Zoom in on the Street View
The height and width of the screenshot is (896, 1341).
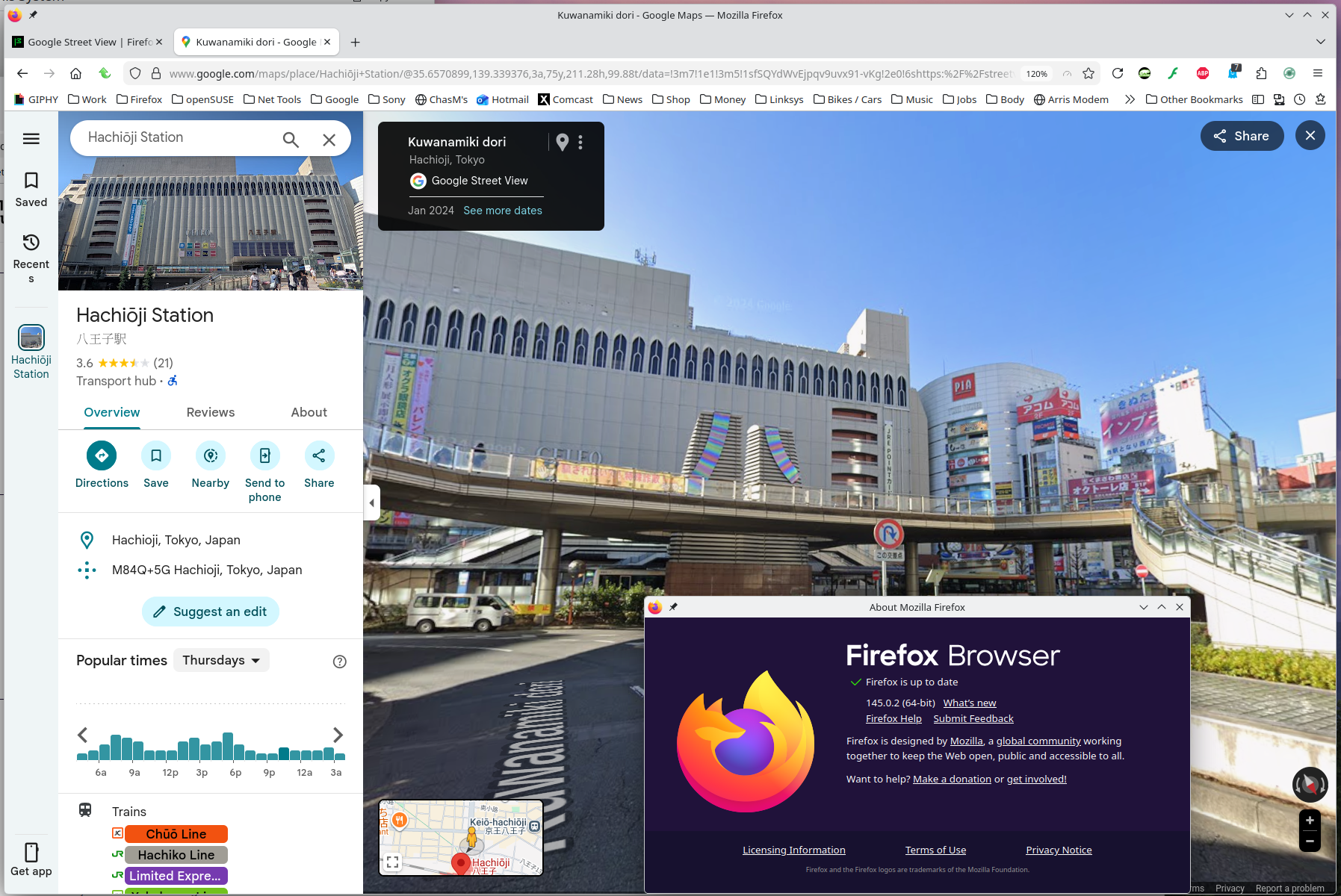(x=1310, y=821)
